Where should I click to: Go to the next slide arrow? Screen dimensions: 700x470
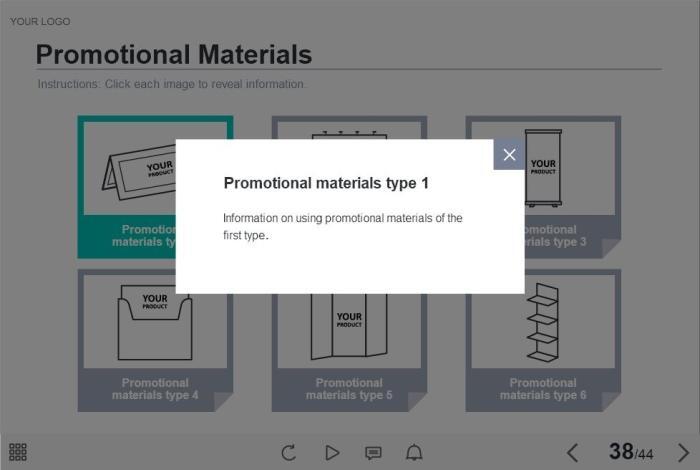(x=683, y=453)
